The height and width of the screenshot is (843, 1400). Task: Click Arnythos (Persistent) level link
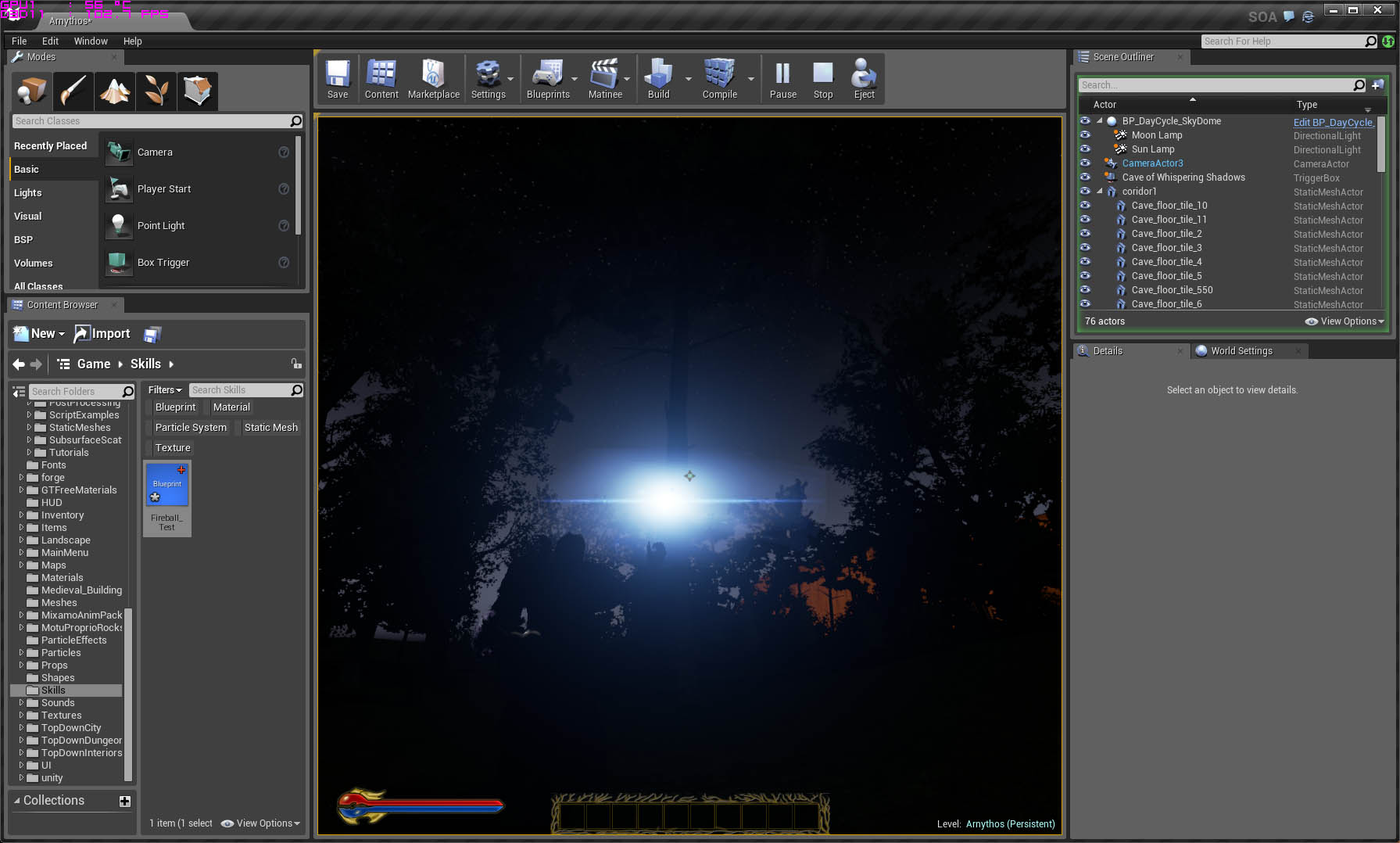pyautogui.click(x=1010, y=824)
